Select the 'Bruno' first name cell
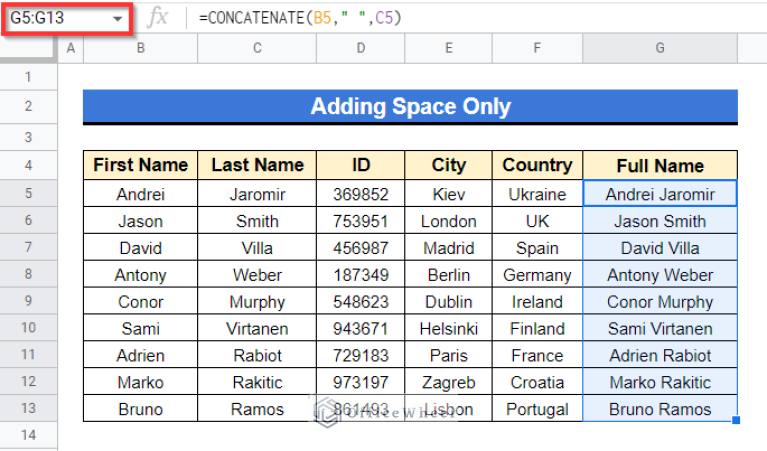The height and width of the screenshot is (451, 767). point(140,409)
